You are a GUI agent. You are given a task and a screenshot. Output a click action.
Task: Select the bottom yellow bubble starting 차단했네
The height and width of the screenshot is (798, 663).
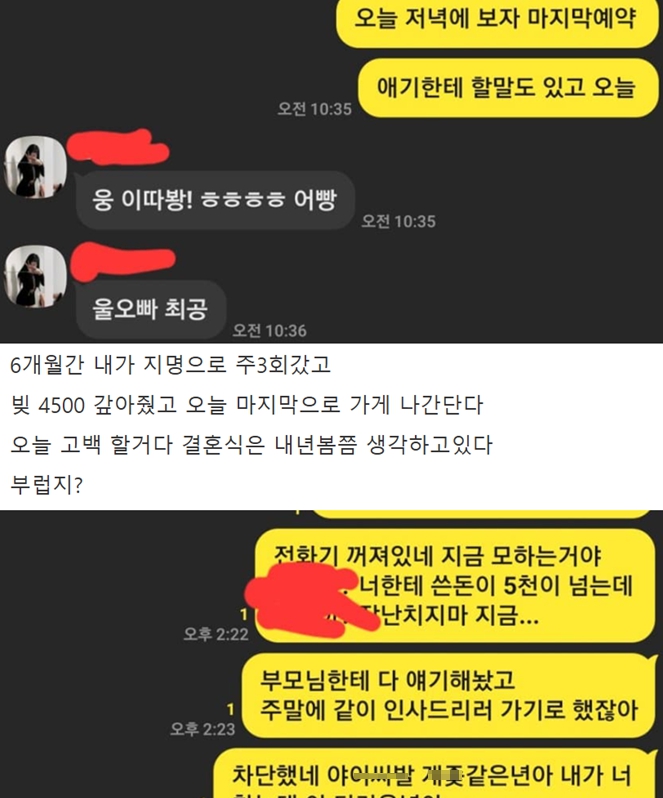[x=433, y=774]
